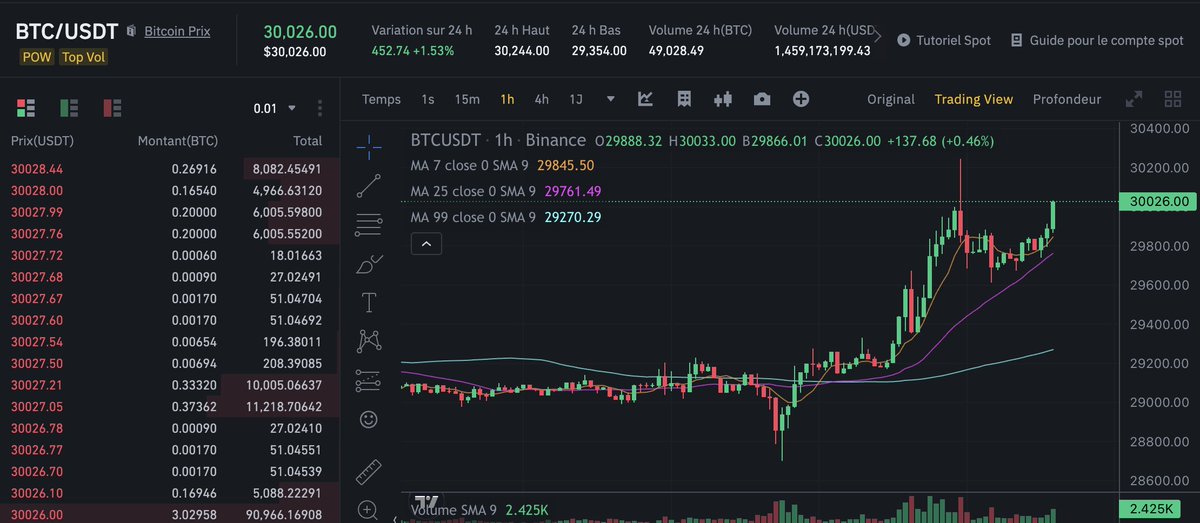This screenshot has width=1200, height=523.
Task: Select the ruler measure tool
Action: (369, 470)
